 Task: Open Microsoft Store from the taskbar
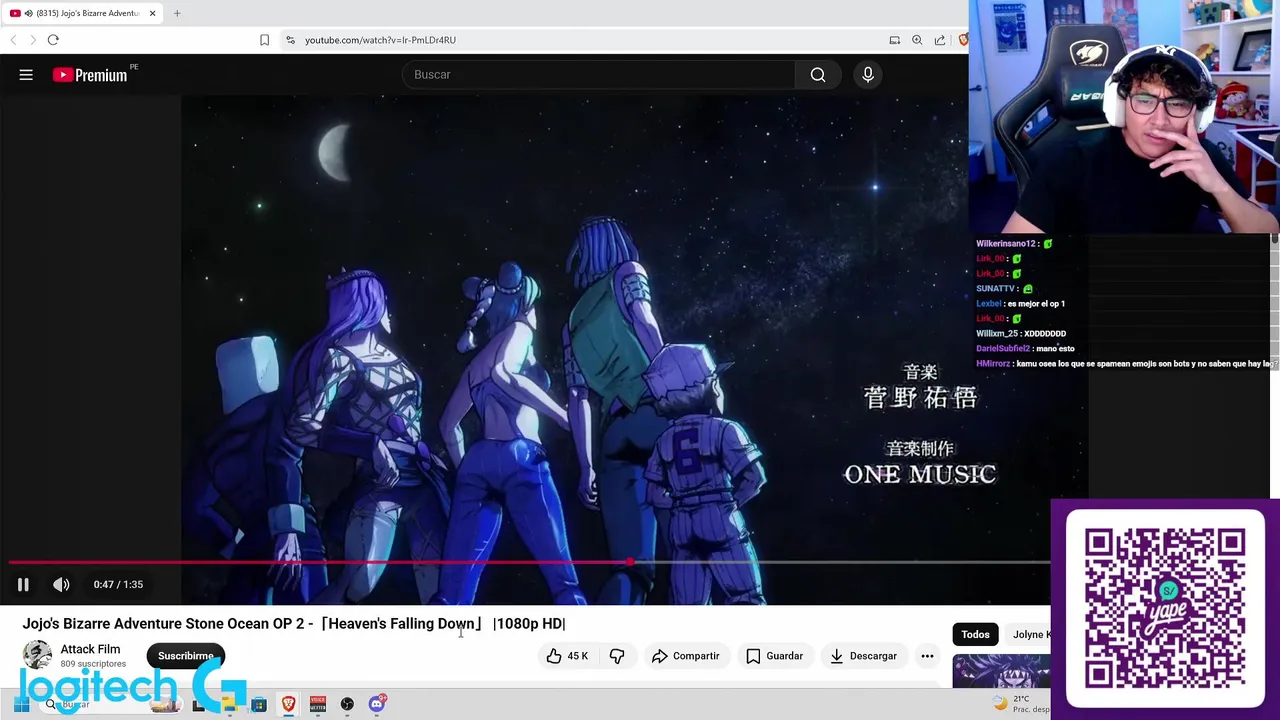point(259,704)
